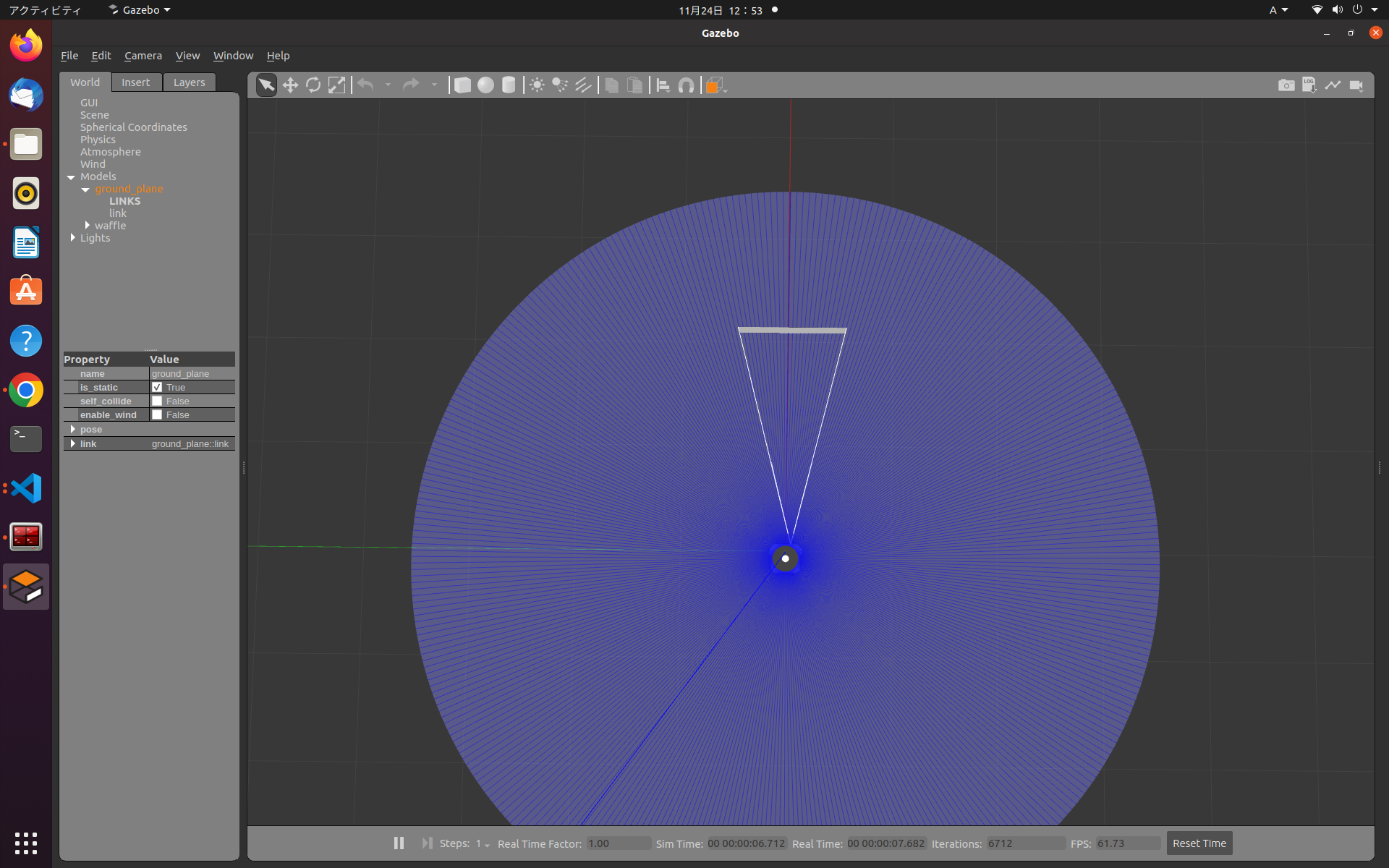Insert a sphere shape
The height and width of the screenshot is (868, 1389).
(485, 85)
